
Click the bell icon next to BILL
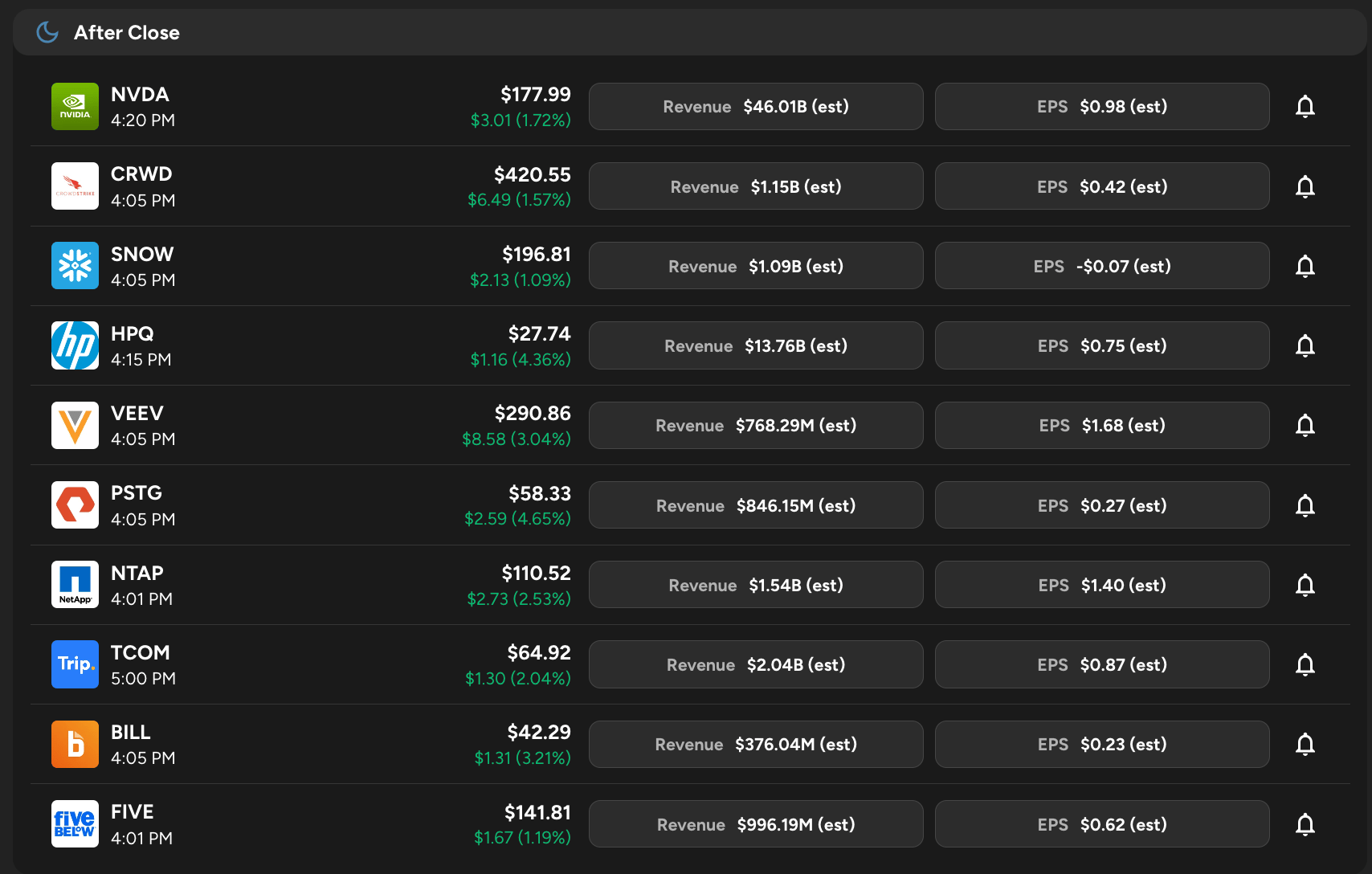[1305, 744]
